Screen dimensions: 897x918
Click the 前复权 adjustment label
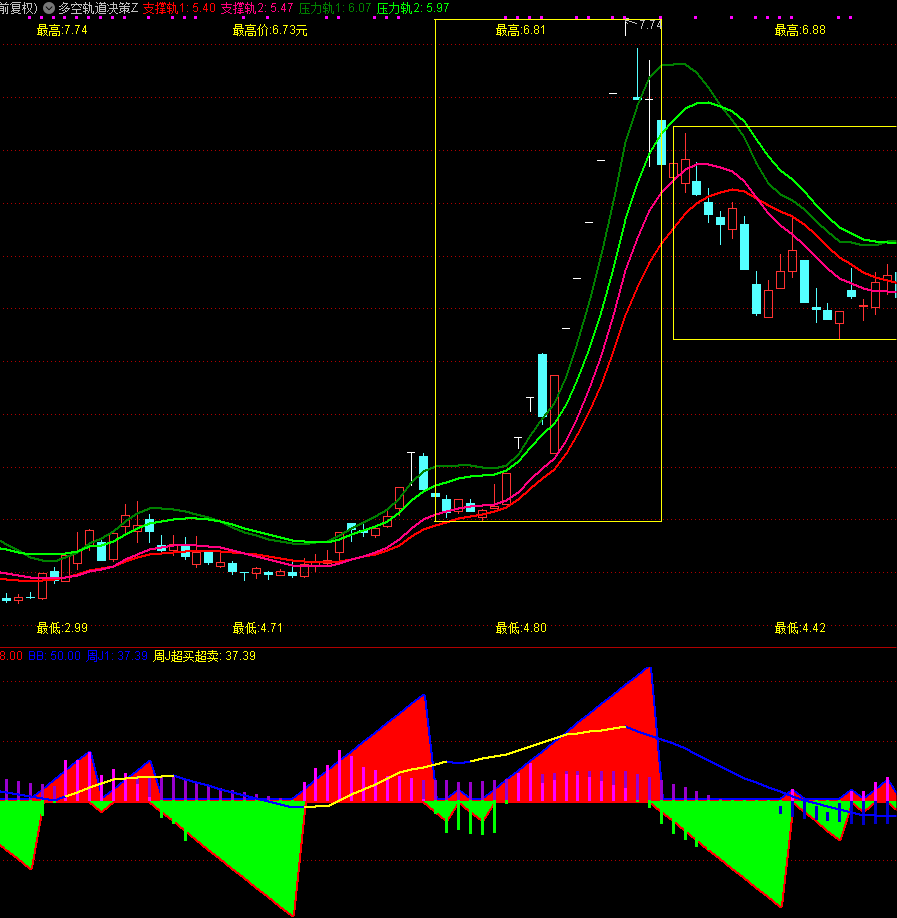pyautogui.click(x=17, y=8)
